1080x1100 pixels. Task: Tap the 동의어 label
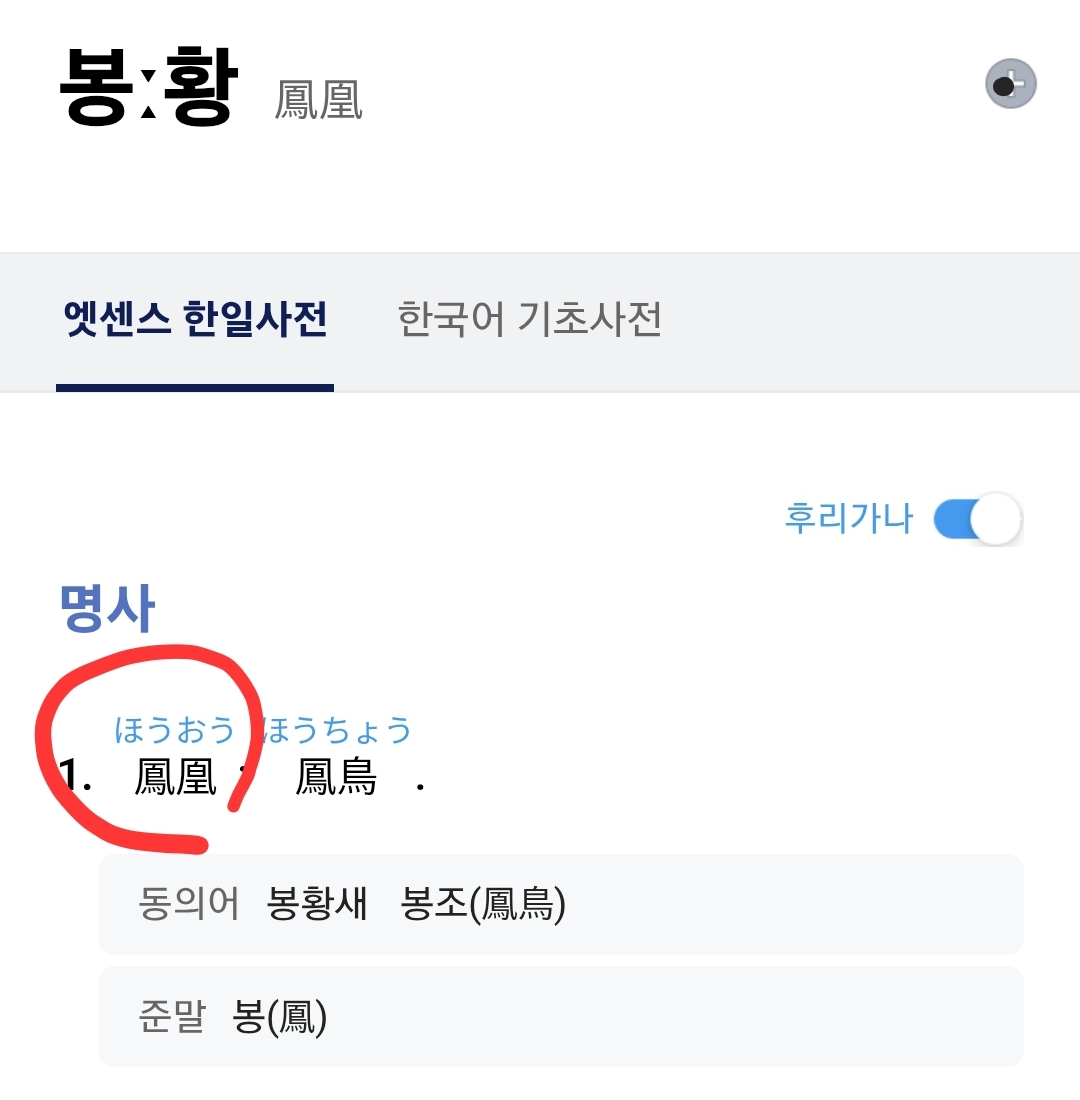(189, 905)
